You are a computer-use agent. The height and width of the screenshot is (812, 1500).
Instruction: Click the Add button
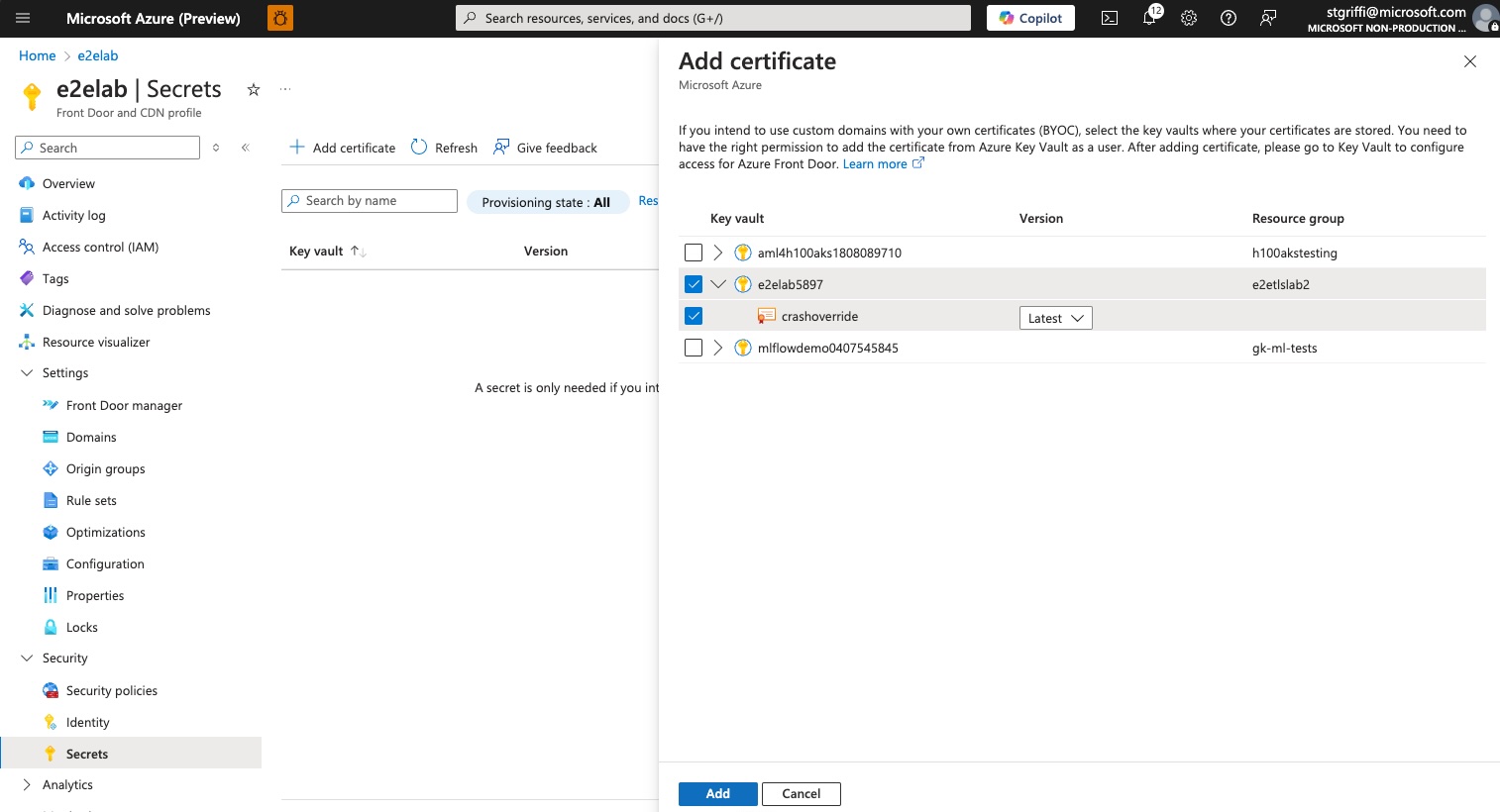(717, 793)
